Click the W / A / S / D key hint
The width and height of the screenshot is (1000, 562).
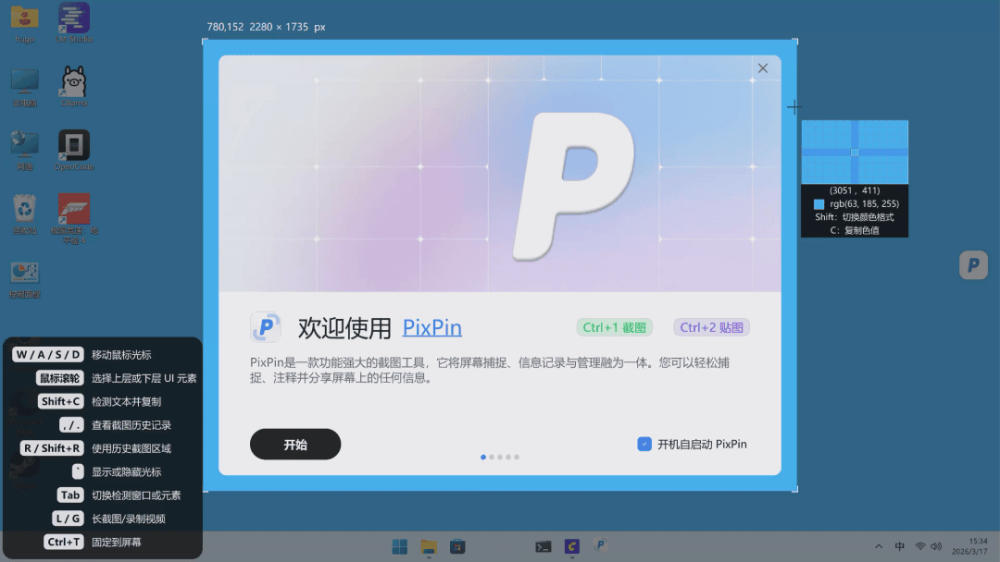pyautogui.click(x=48, y=355)
